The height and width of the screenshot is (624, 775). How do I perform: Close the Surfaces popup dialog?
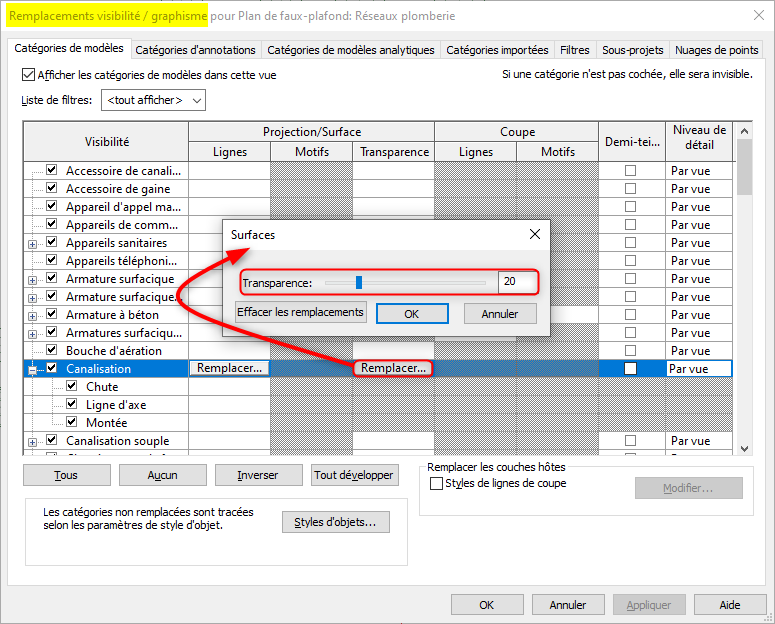535,234
